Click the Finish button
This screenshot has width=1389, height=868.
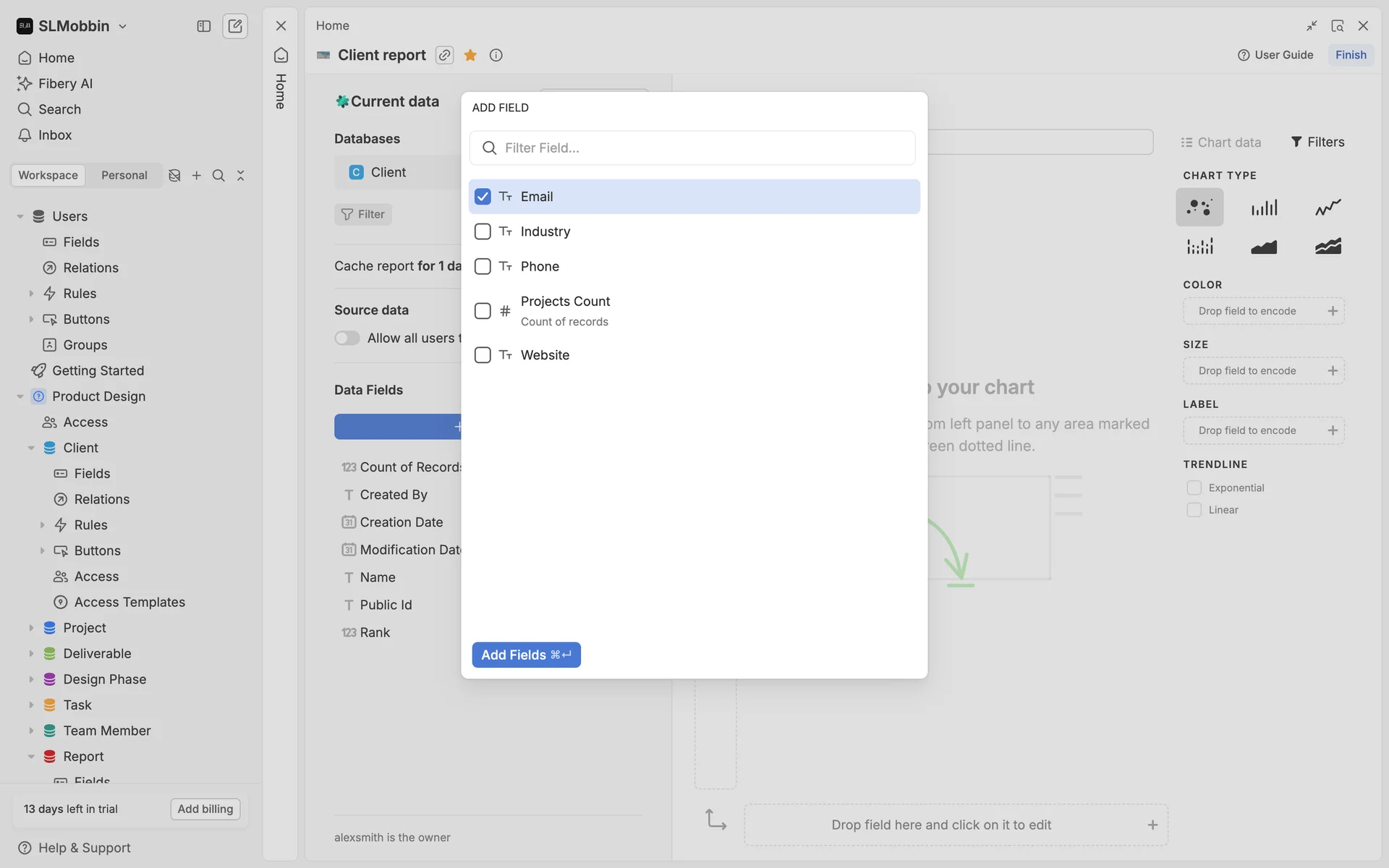pos(1350,55)
